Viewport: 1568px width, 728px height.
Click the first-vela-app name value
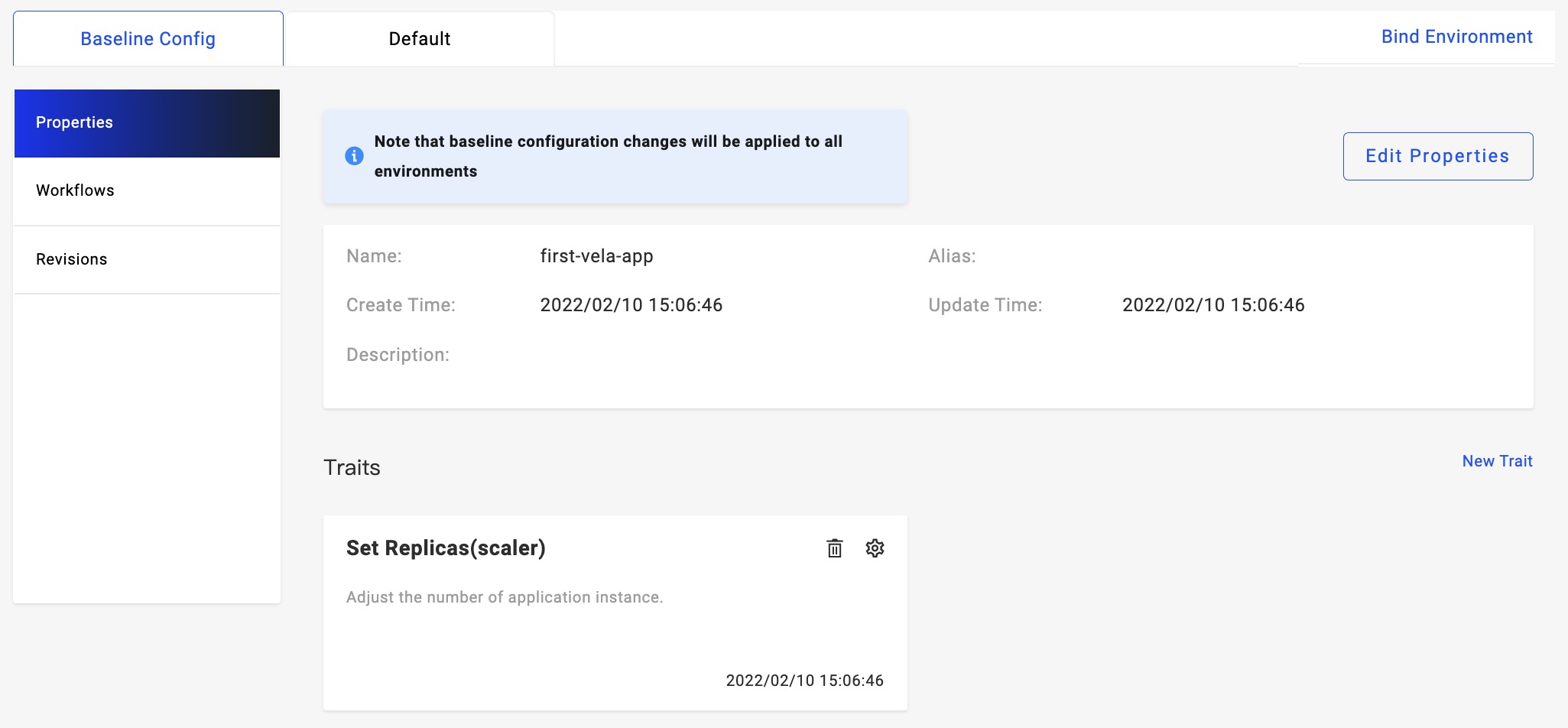click(x=596, y=256)
